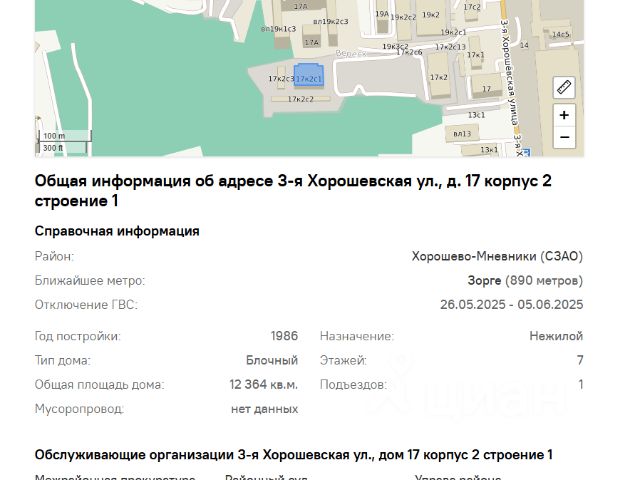Screen dimensions: 640x480
Task: Click building 17к2 on the map
Action: pyautogui.click(x=438, y=77)
